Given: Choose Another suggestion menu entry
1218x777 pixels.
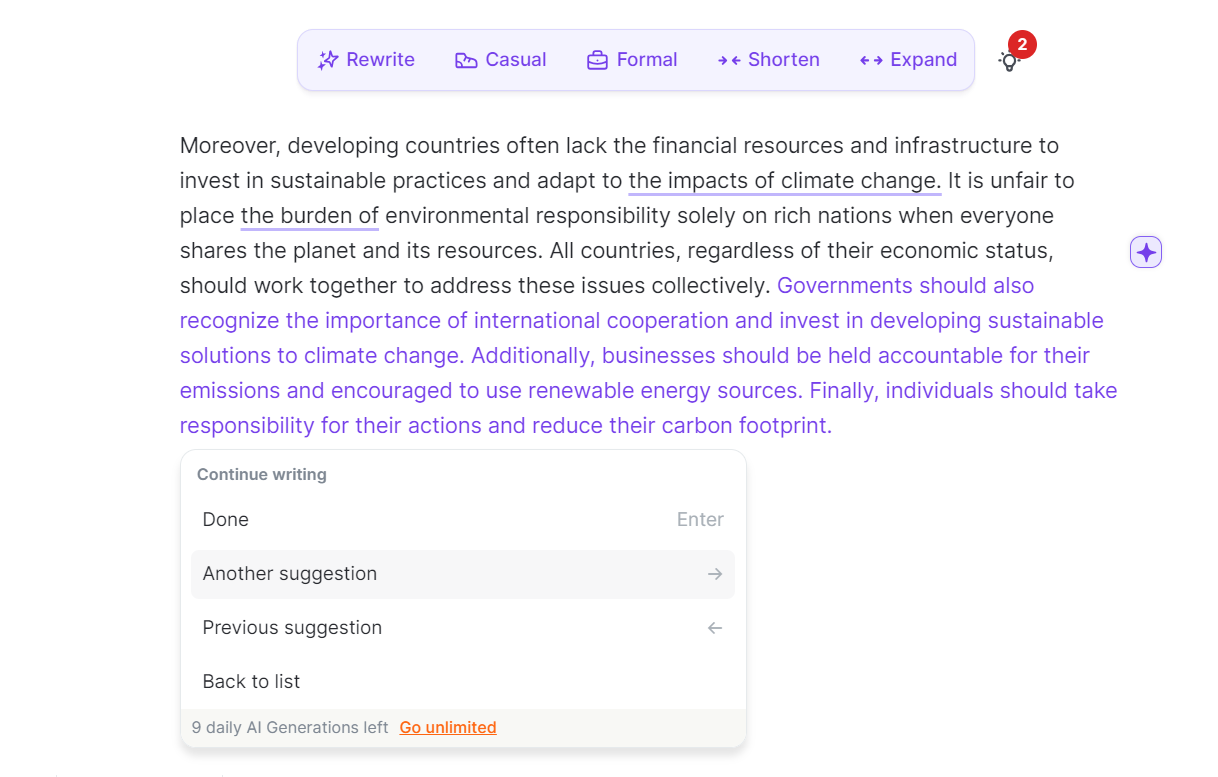Looking at the screenshot, I should click(x=290, y=574).
